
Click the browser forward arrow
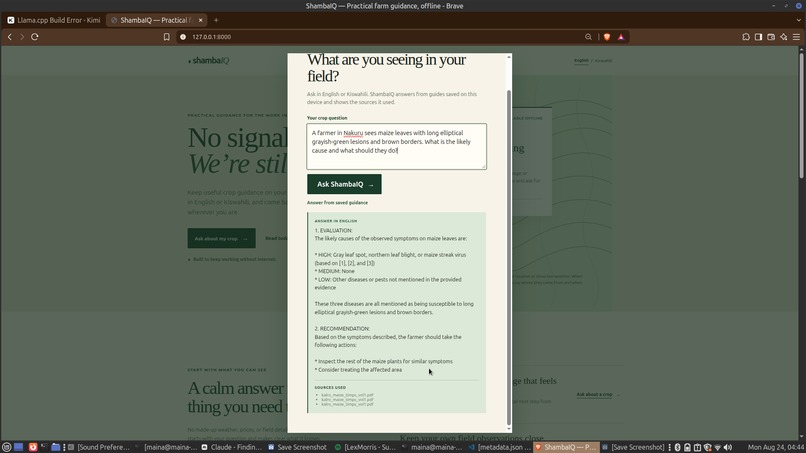tap(22, 37)
